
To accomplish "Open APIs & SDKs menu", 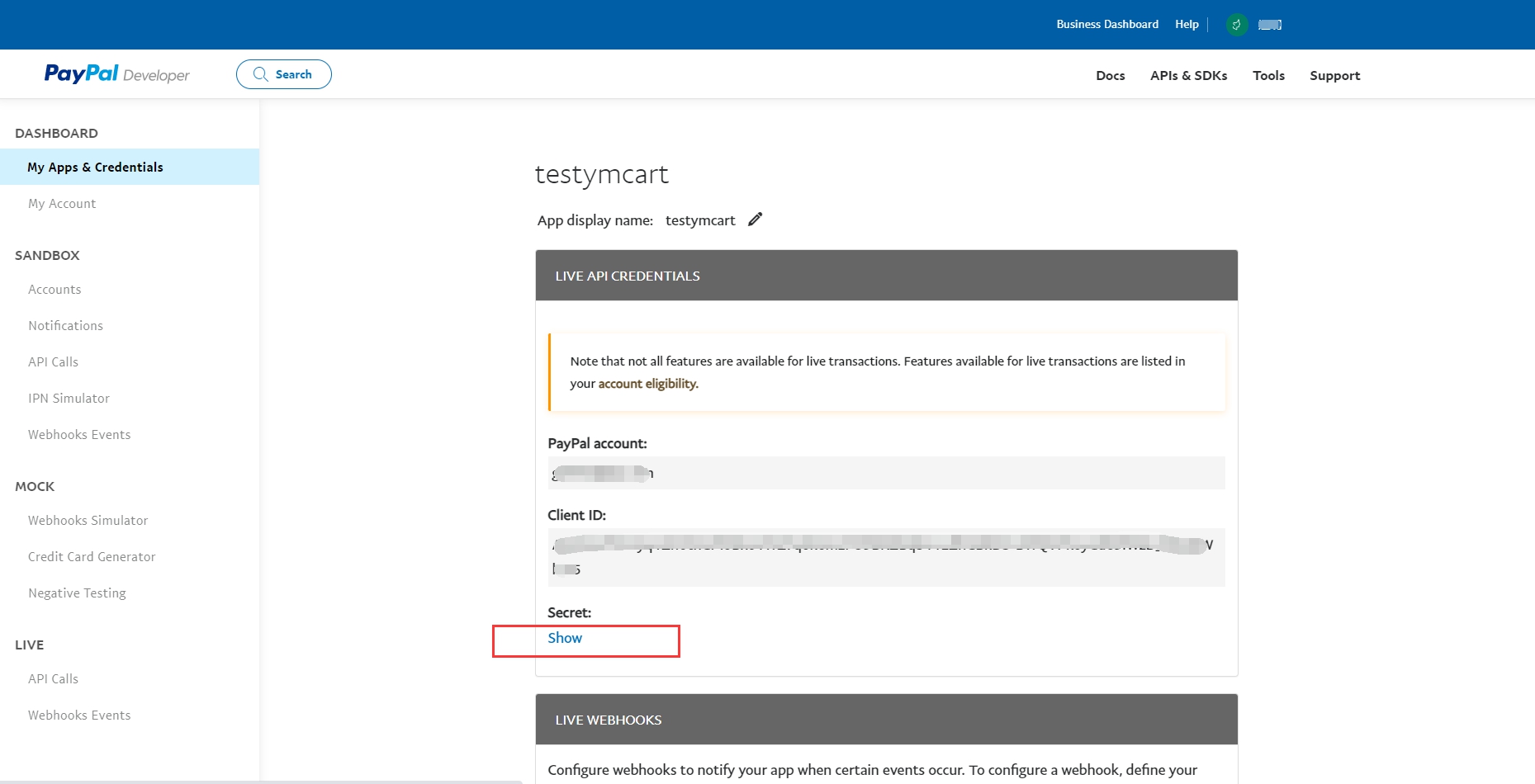I will click(x=1188, y=76).
